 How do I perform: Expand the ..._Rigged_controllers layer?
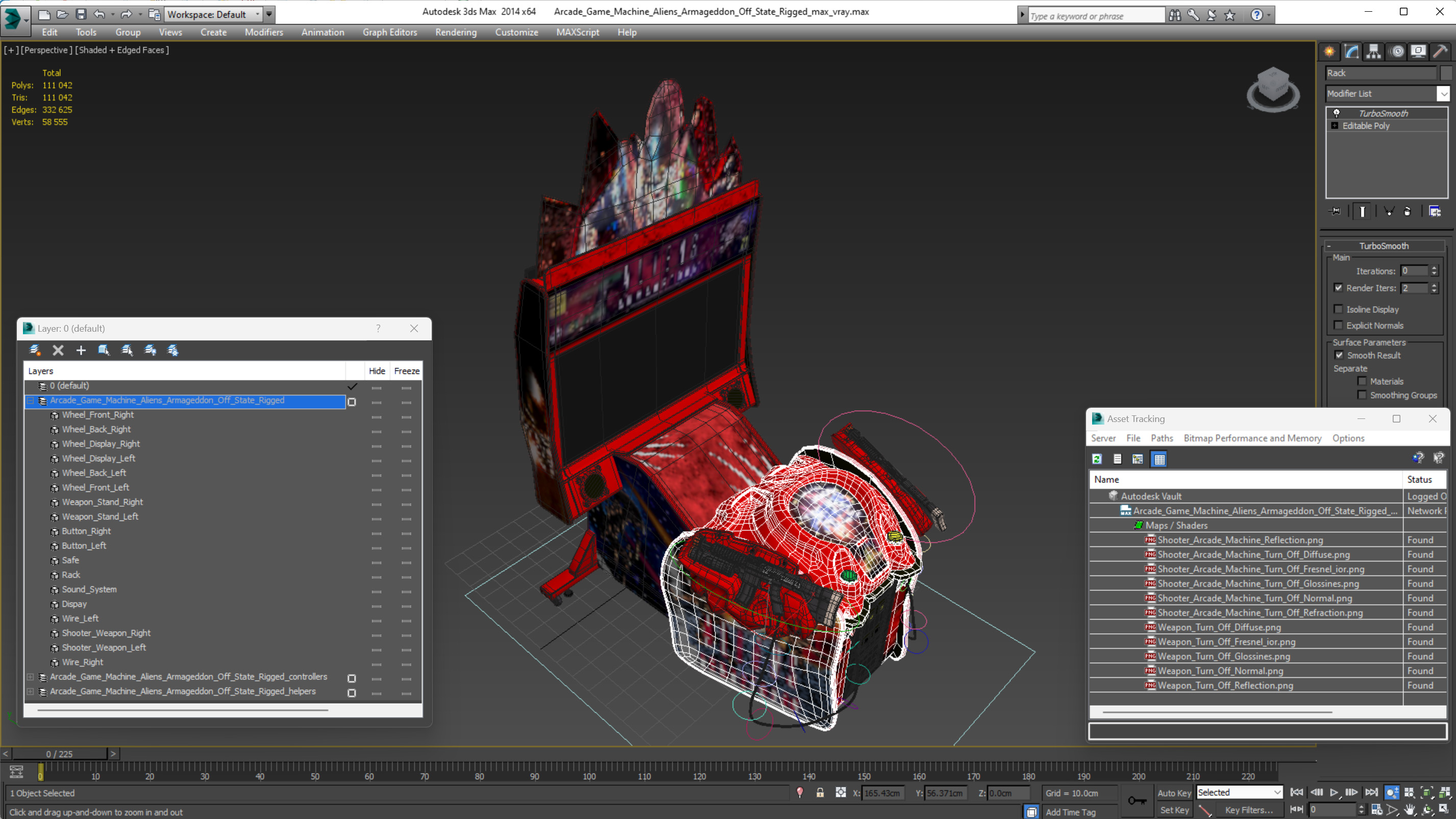(x=31, y=677)
